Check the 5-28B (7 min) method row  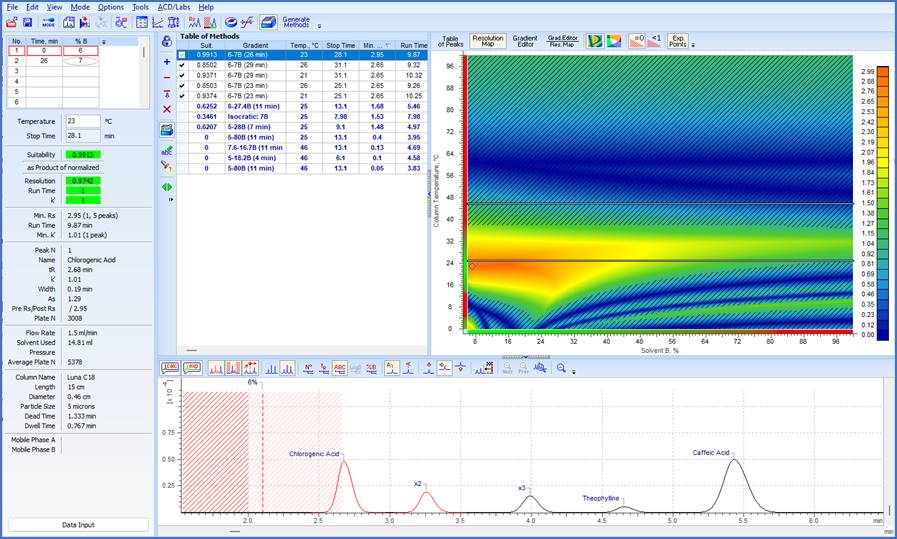click(x=182, y=127)
